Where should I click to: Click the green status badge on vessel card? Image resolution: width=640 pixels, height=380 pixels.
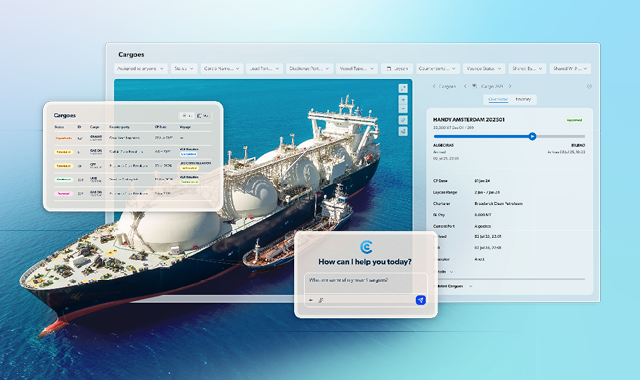coord(574,120)
